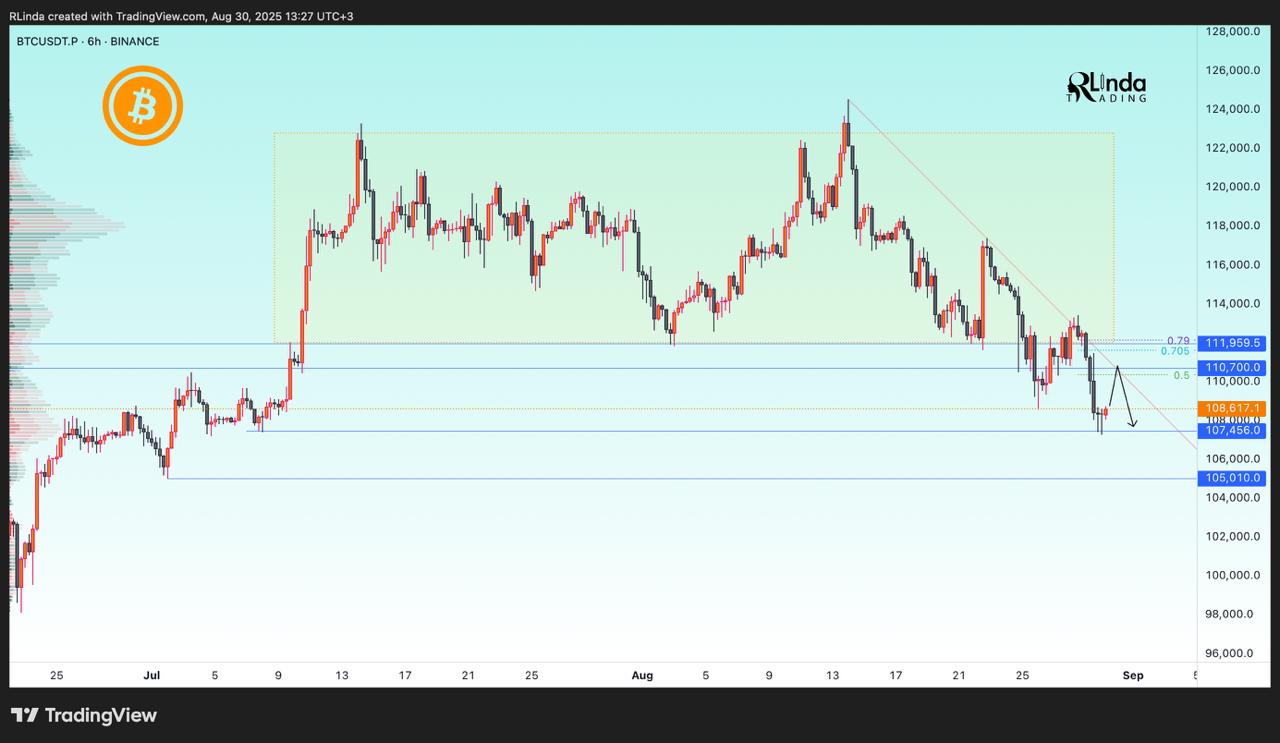Click the RLinda created with TradingView.com header
Image resolution: width=1280 pixels, height=743 pixels.
point(180,16)
